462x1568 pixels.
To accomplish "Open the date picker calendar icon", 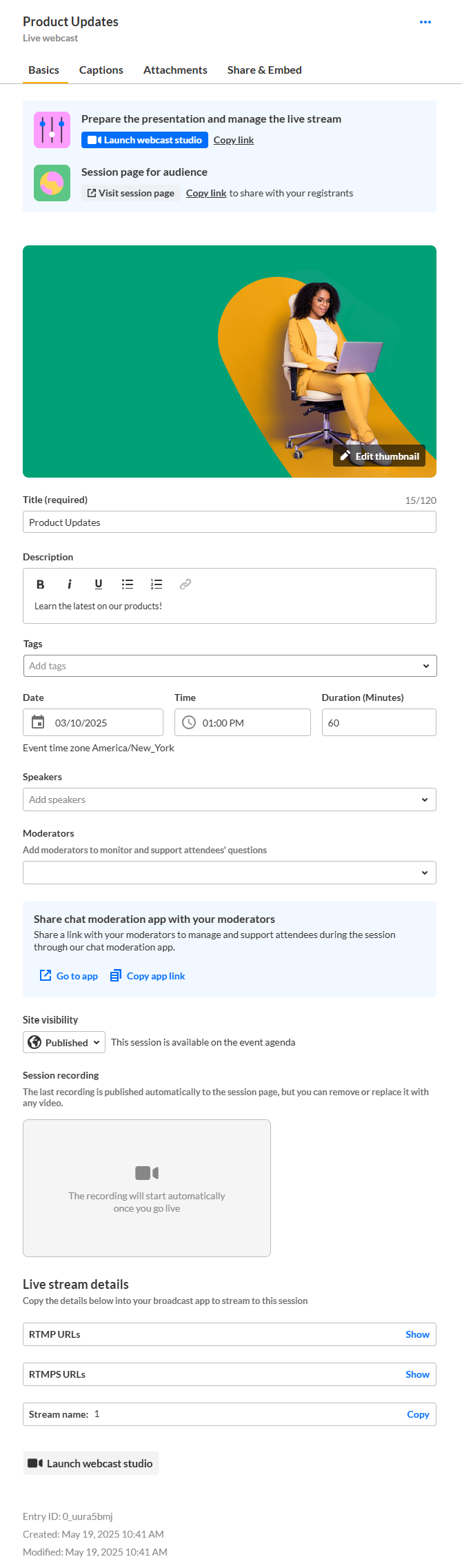I will 39,722.
